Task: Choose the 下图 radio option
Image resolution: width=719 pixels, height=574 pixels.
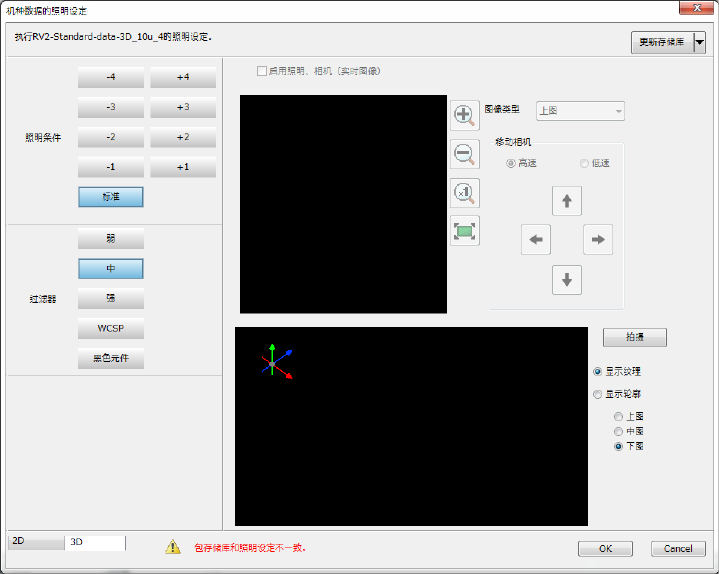Action: [618, 446]
